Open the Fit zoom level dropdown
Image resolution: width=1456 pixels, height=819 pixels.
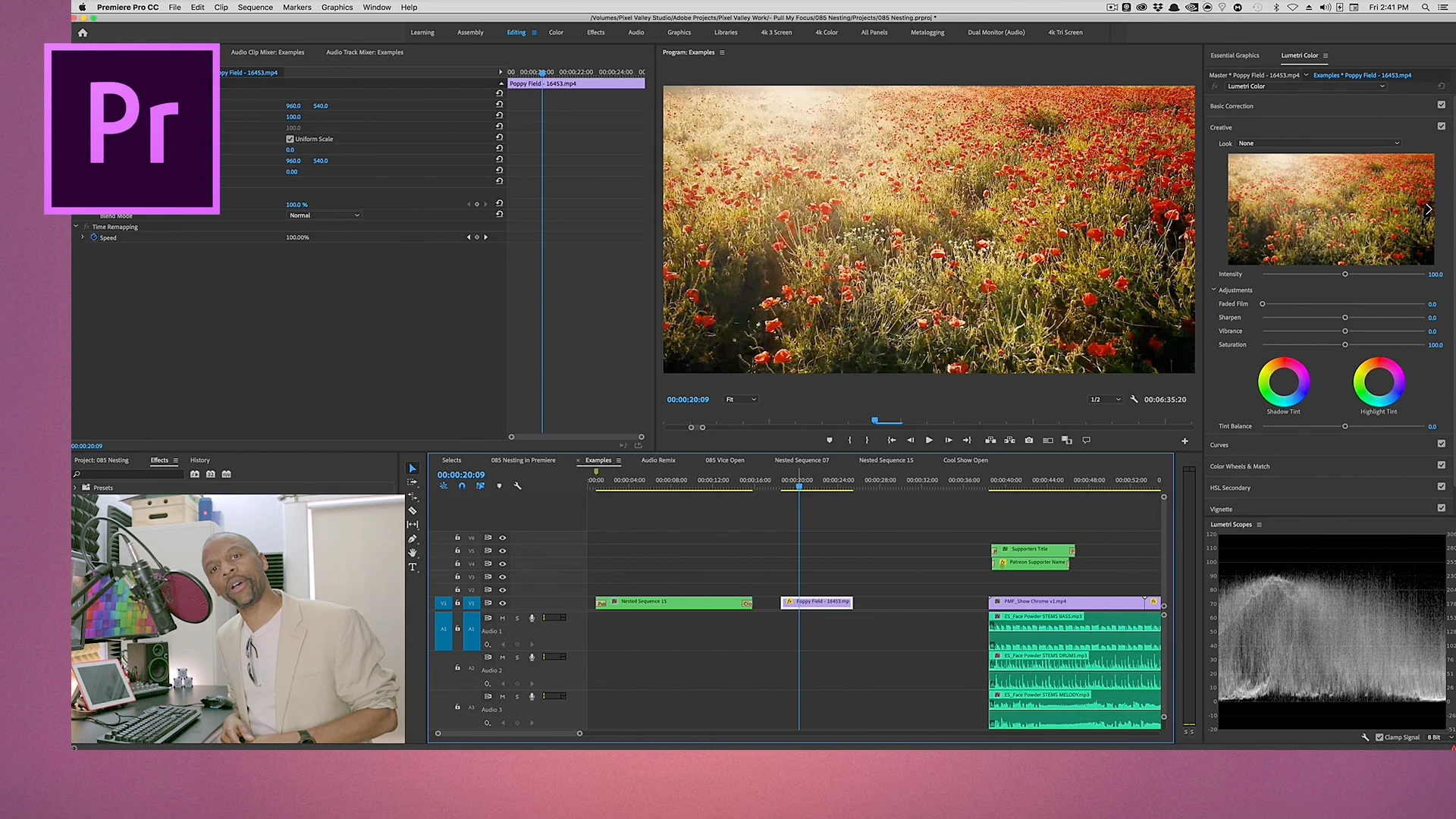pos(741,400)
